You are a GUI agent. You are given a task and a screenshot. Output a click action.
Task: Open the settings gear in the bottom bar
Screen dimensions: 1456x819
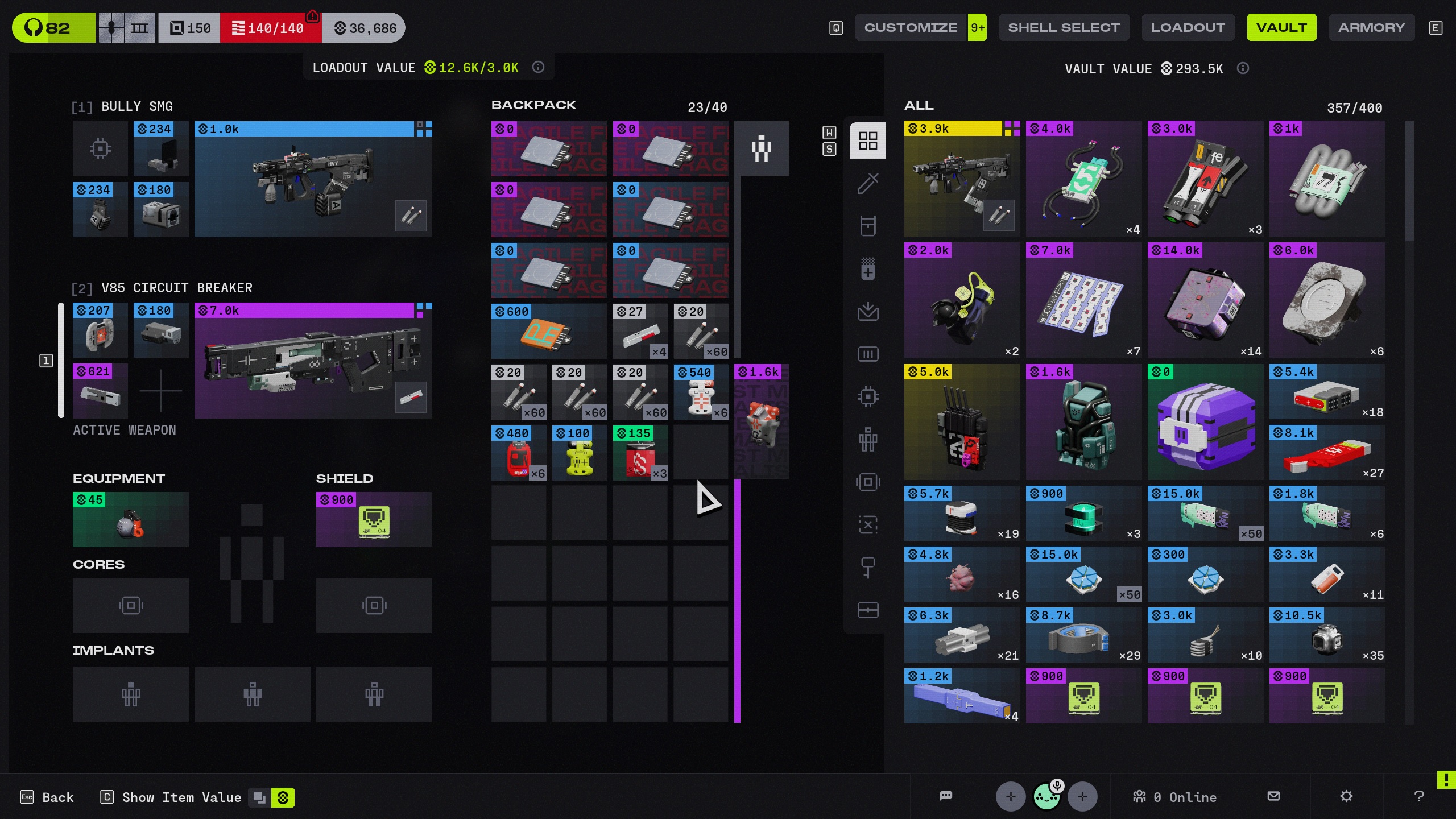(1346, 796)
